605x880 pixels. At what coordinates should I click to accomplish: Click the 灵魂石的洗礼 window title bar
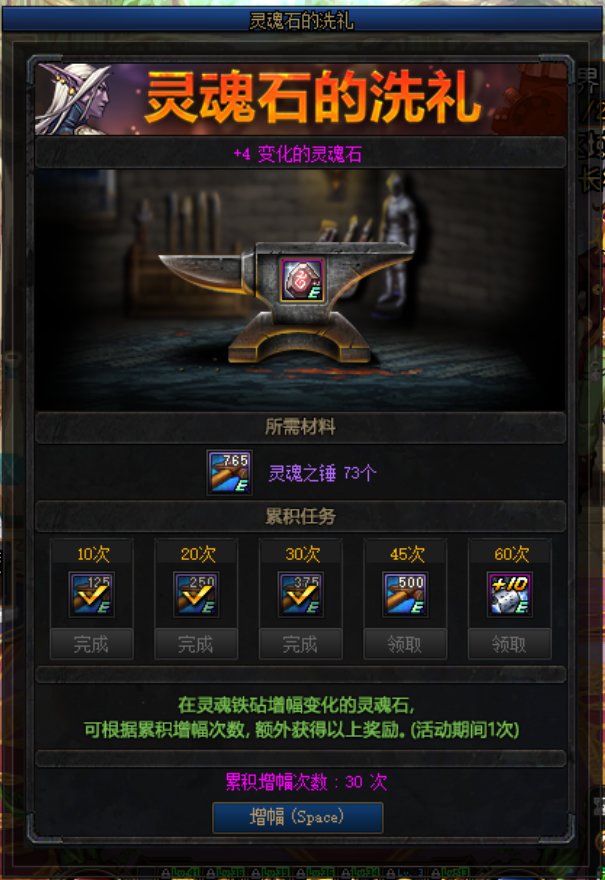pyautogui.click(x=302, y=20)
